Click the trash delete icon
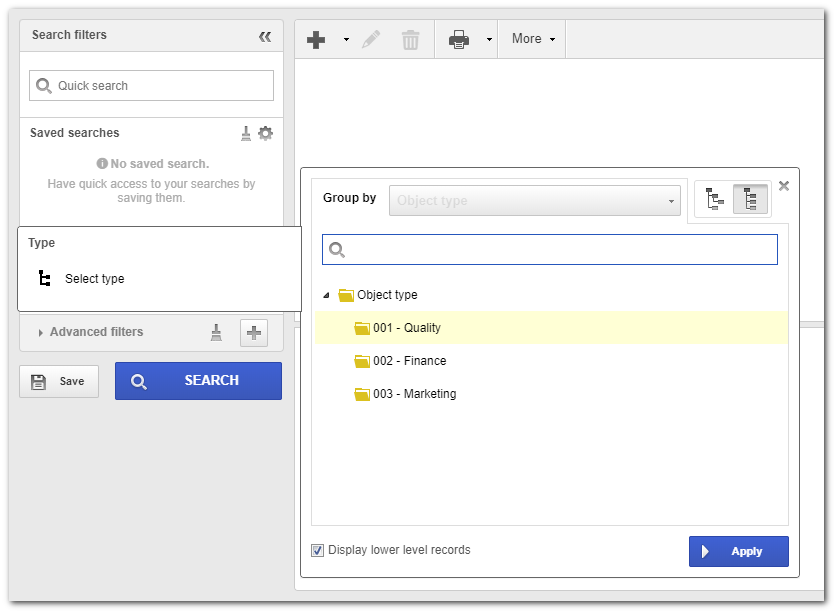 (410, 40)
